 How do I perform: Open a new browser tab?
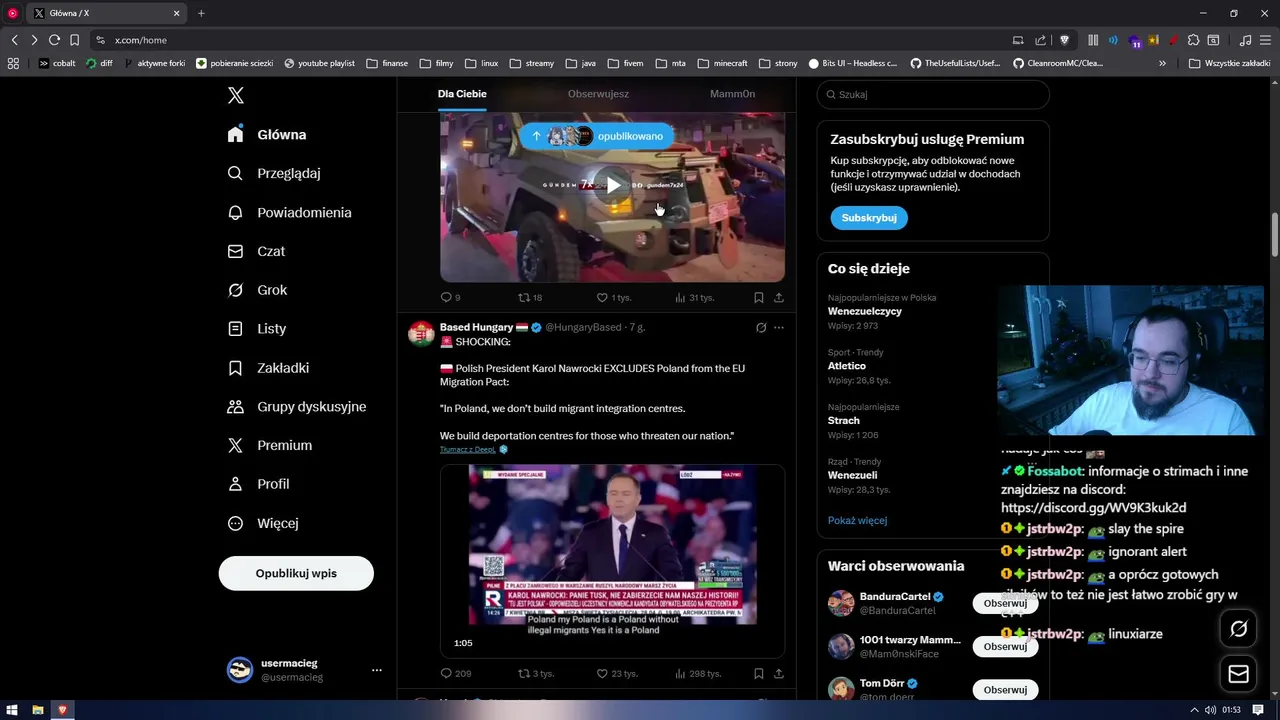[201, 13]
